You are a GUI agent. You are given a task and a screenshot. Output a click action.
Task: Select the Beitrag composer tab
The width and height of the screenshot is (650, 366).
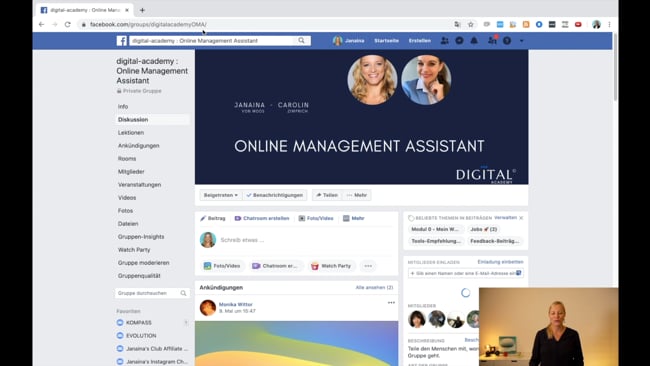(213, 218)
